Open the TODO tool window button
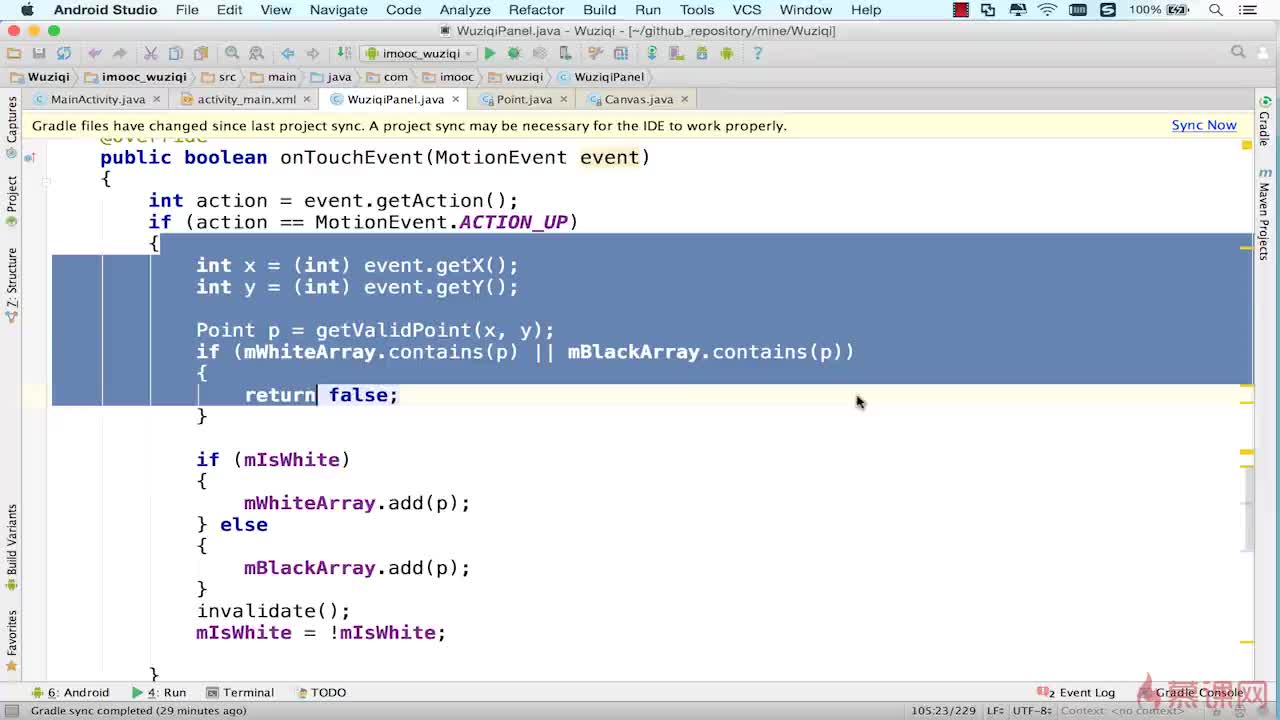 tap(320, 692)
